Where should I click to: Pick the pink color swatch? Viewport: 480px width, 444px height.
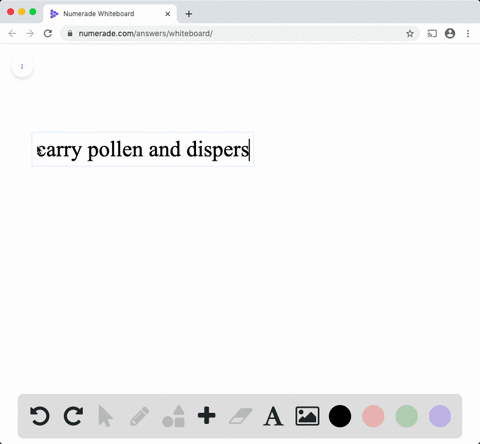point(373,416)
